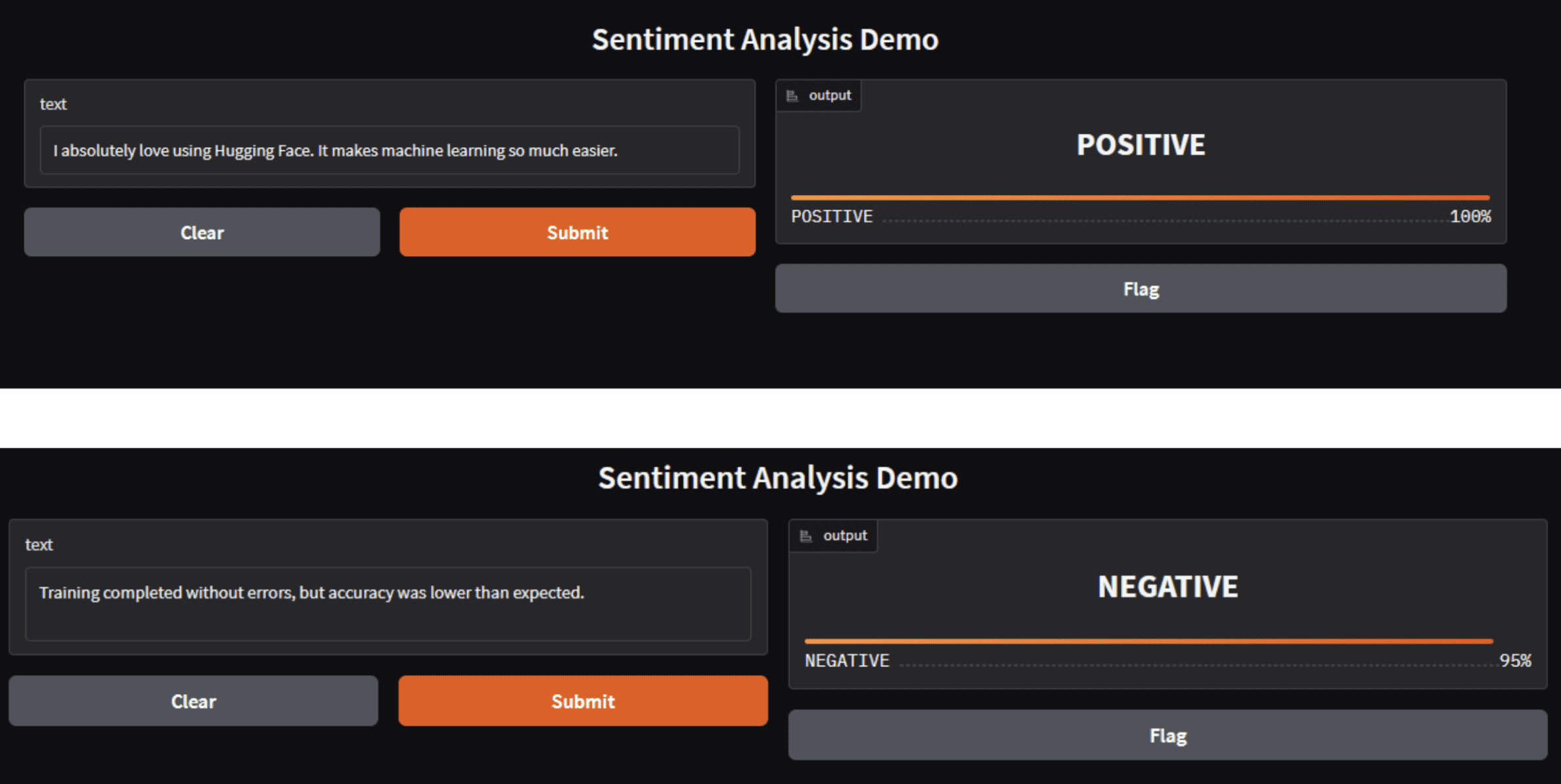Click the orange POSITIVE confidence bar

[1140, 198]
